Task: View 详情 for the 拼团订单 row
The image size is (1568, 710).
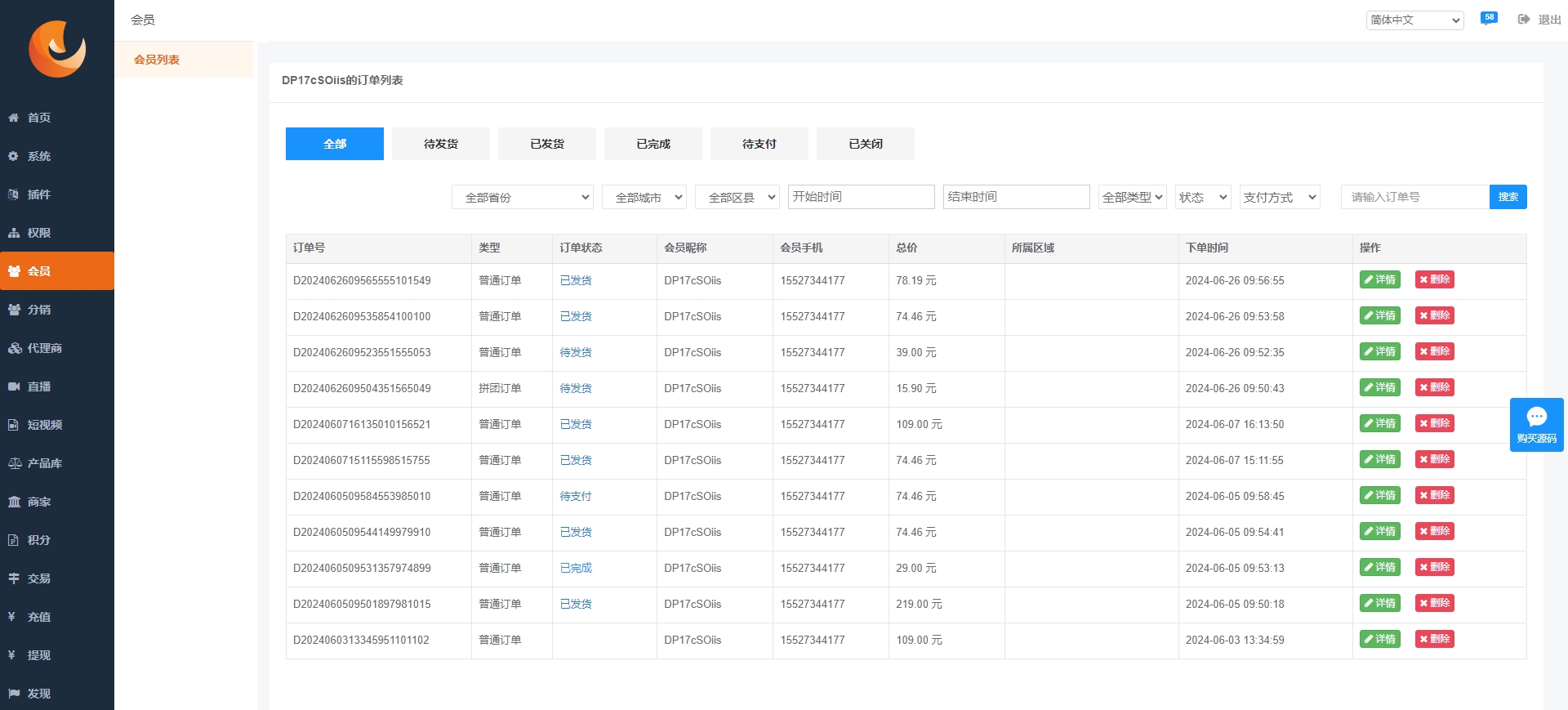Action: point(1379,387)
